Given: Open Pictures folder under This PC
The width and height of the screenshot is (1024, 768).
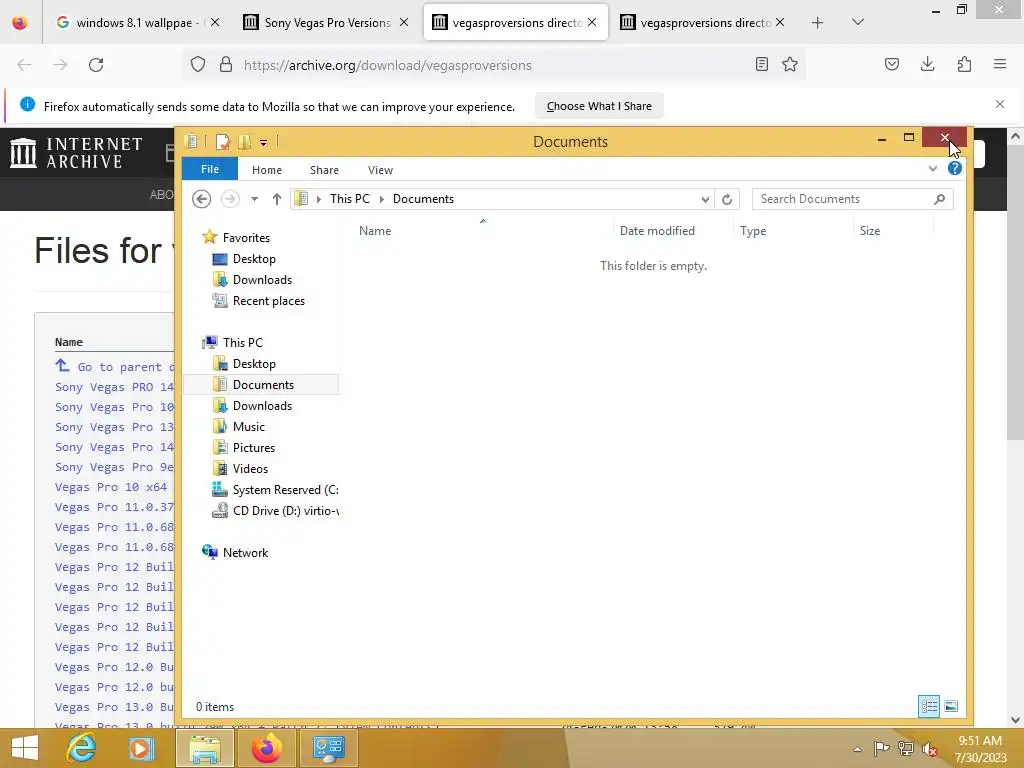Looking at the screenshot, I should click(x=253, y=448).
